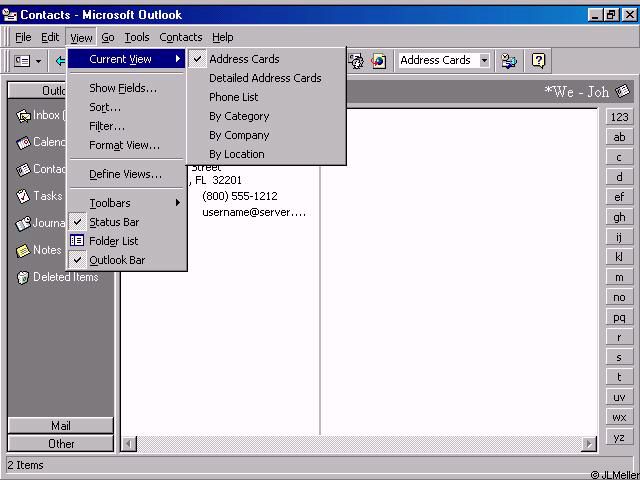640x480 pixels.
Task: Jump to contacts under ef index
Action: pyautogui.click(x=619, y=197)
